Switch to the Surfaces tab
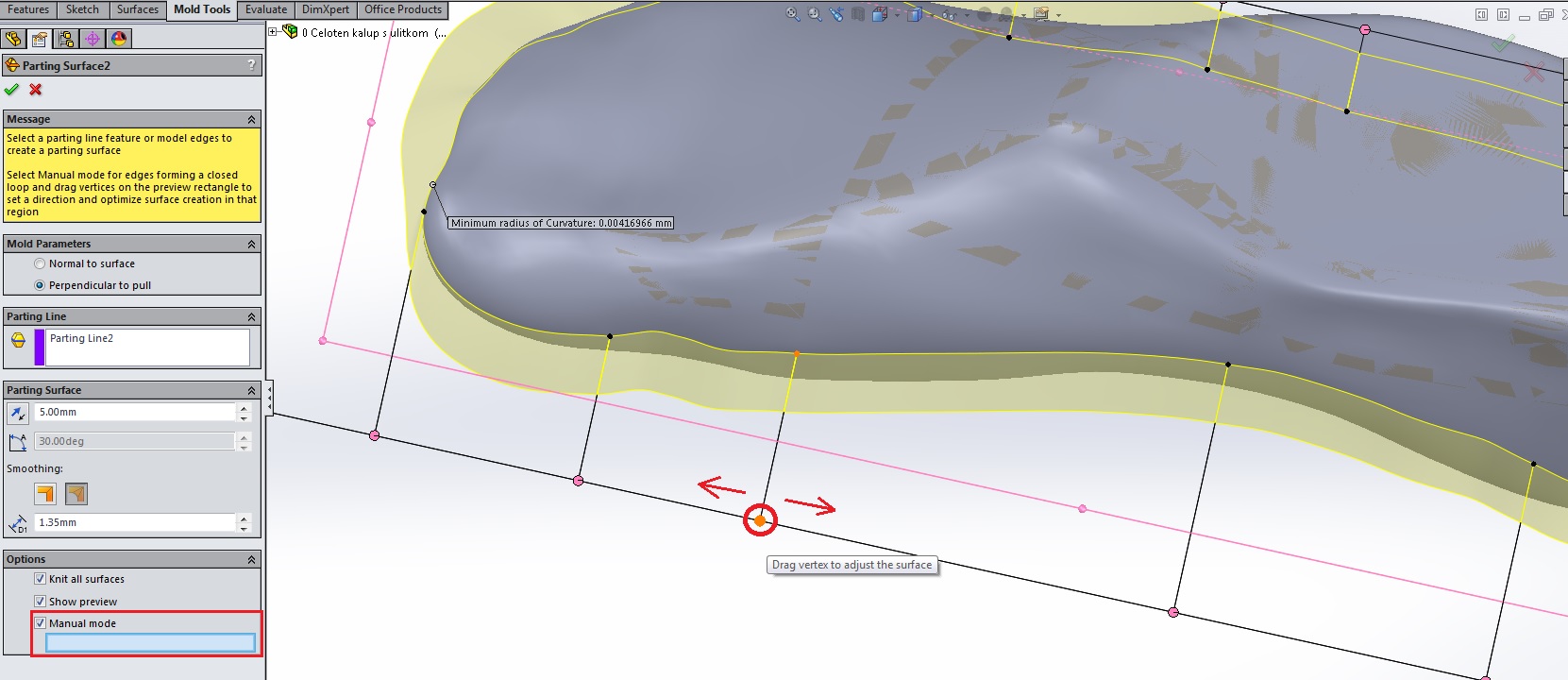1568x680 pixels. pyautogui.click(x=137, y=9)
